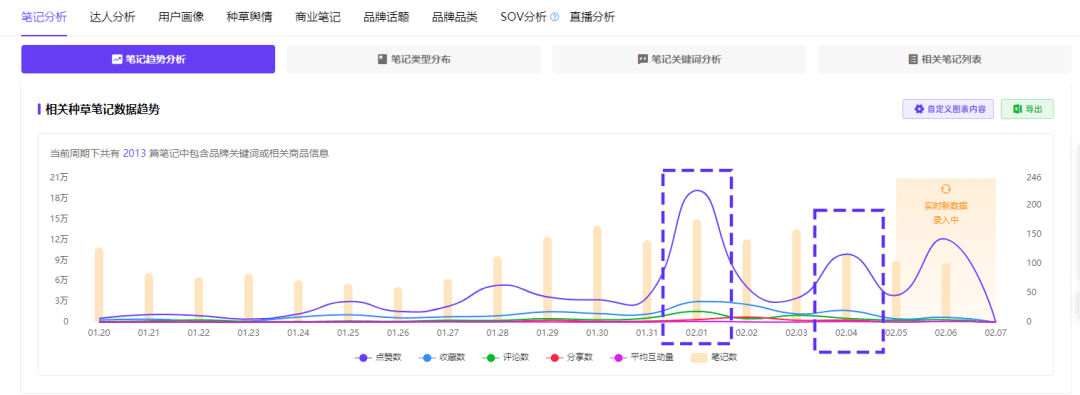Open the 笔记关键词分析 section
Screen dimensions: 1080x395
[679, 59]
